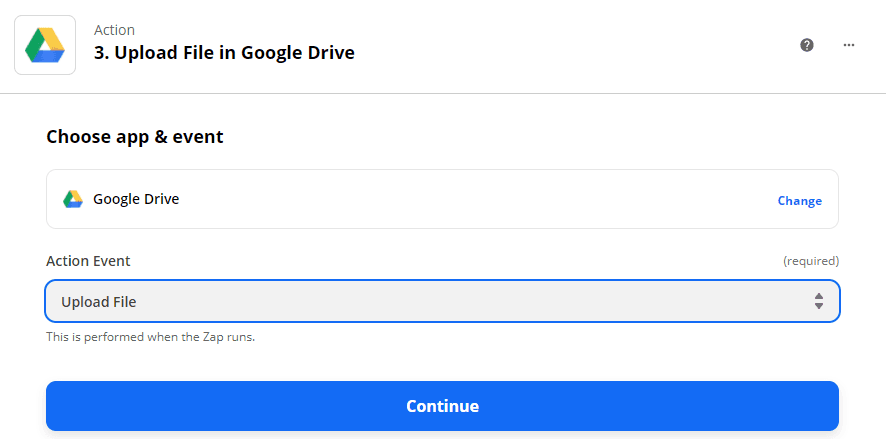Image resolution: width=886 pixels, height=439 pixels.
Task: Open the Upload File action event dropdown
Action: pos(442,301)
